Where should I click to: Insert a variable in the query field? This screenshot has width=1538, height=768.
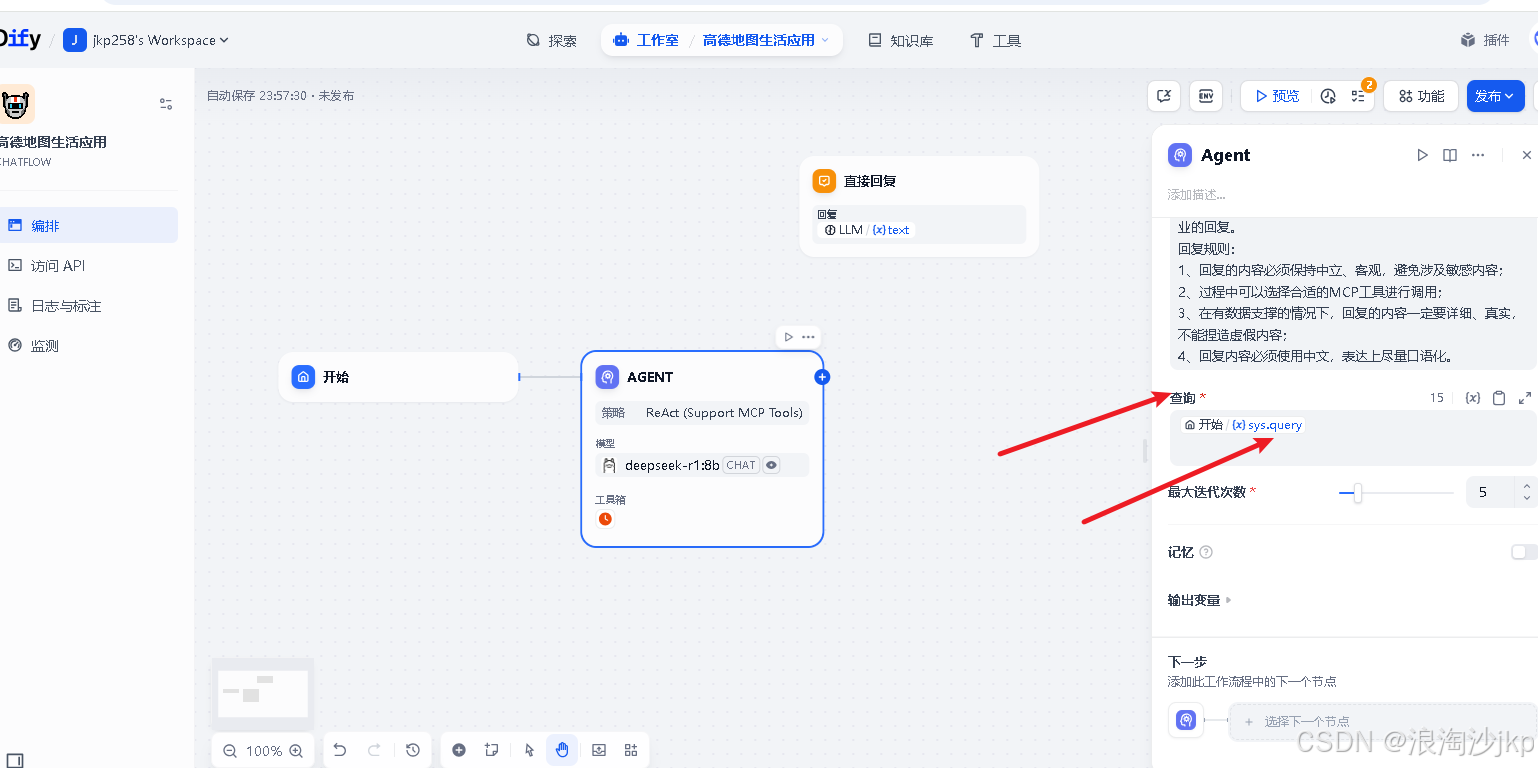point(1472,398)
